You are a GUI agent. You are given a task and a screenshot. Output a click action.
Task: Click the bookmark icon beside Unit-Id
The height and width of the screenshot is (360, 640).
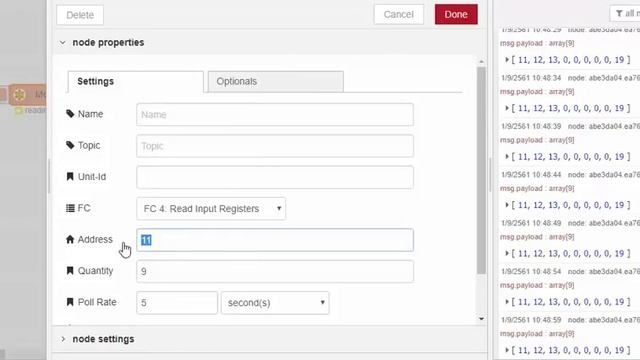70,176
